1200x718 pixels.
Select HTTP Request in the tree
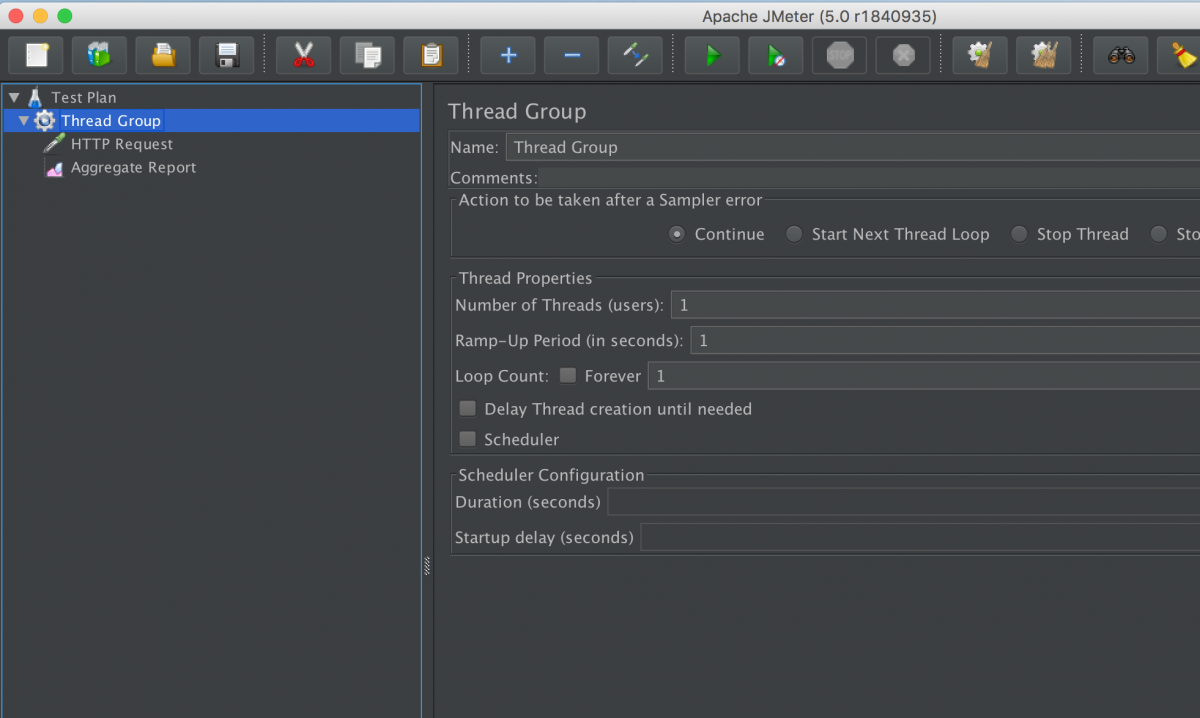[x=122, y=144]
